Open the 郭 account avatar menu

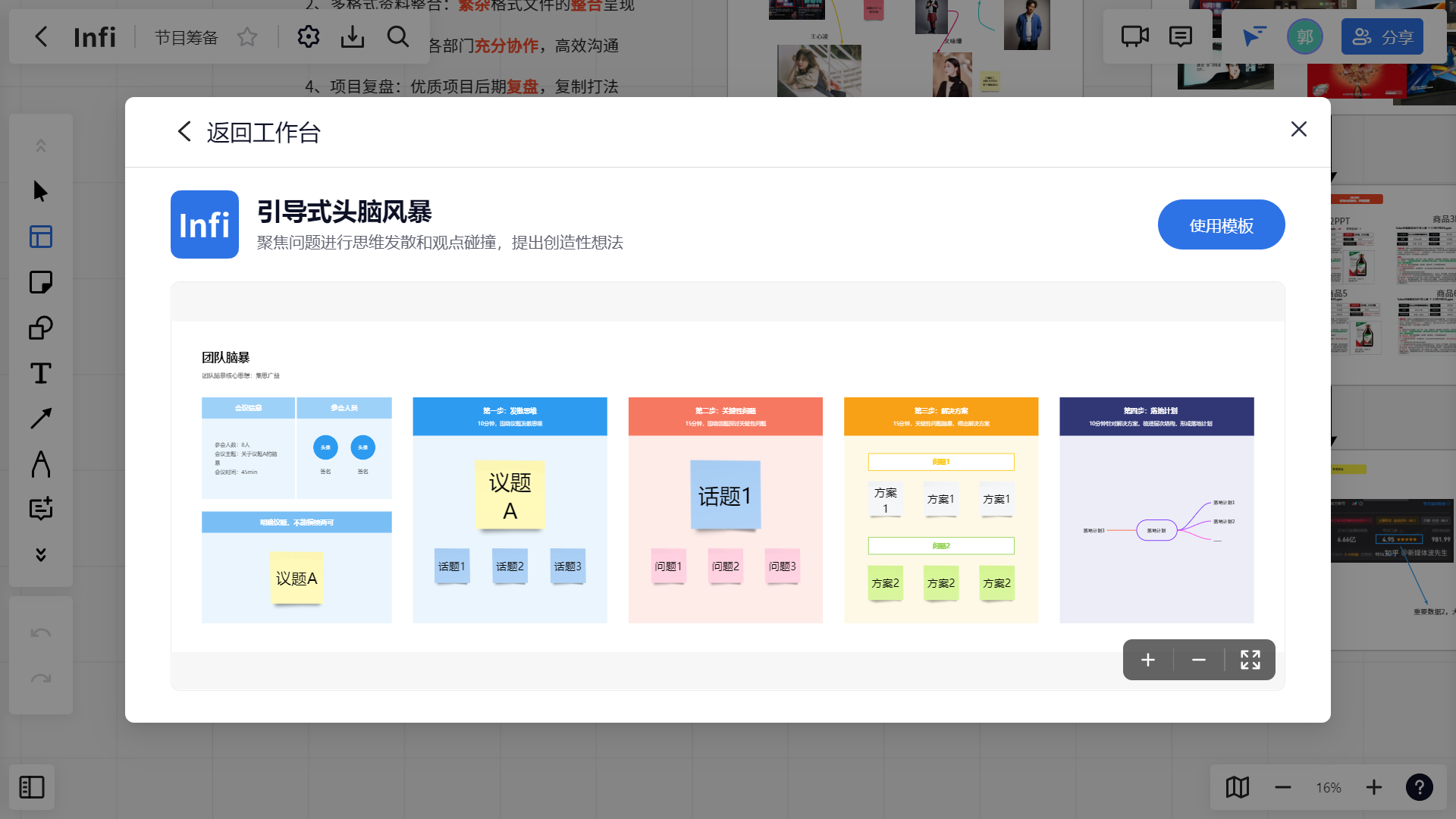1304,36
